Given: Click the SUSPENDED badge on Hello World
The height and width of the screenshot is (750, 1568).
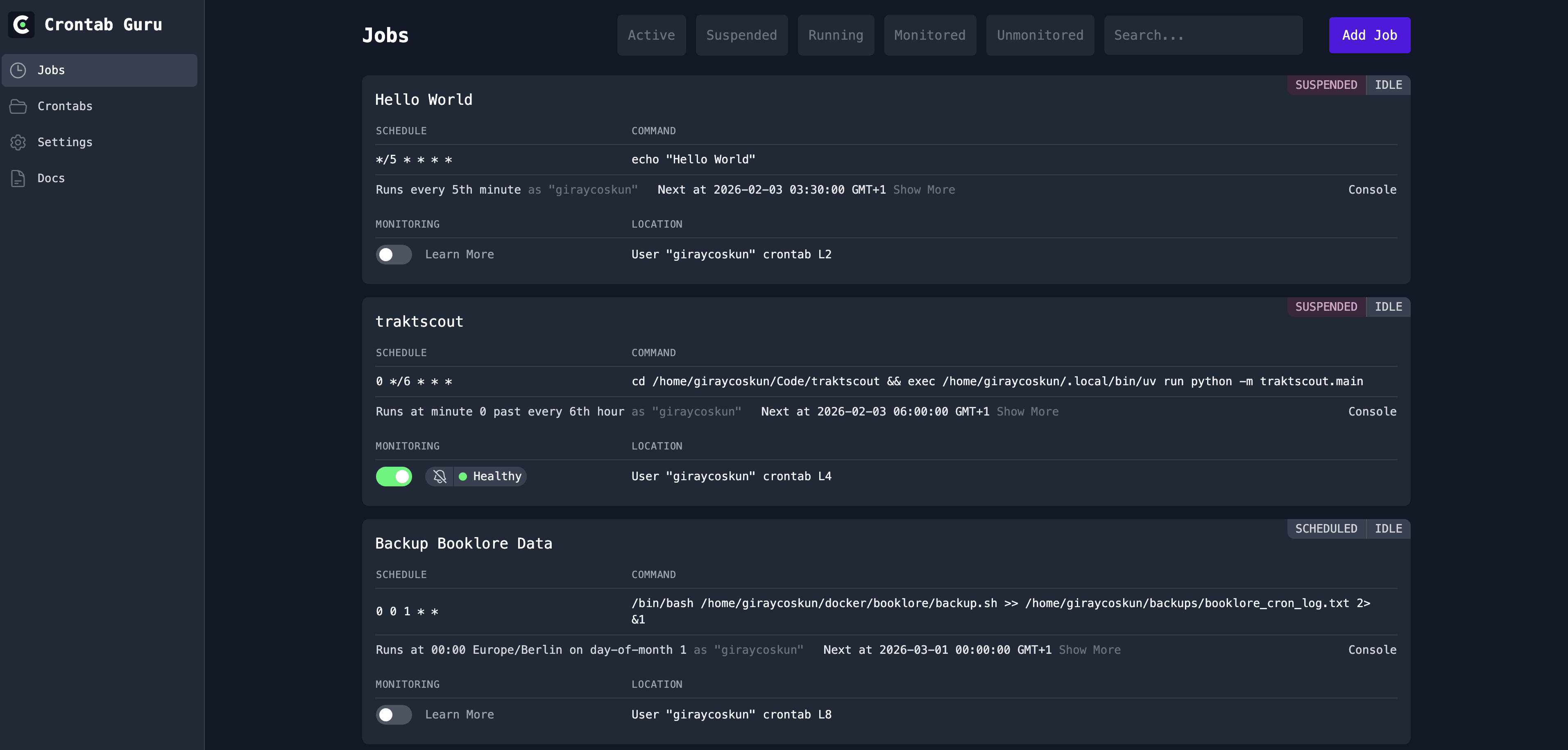Looking at the screenshot, I should [x=1326, y=85].
